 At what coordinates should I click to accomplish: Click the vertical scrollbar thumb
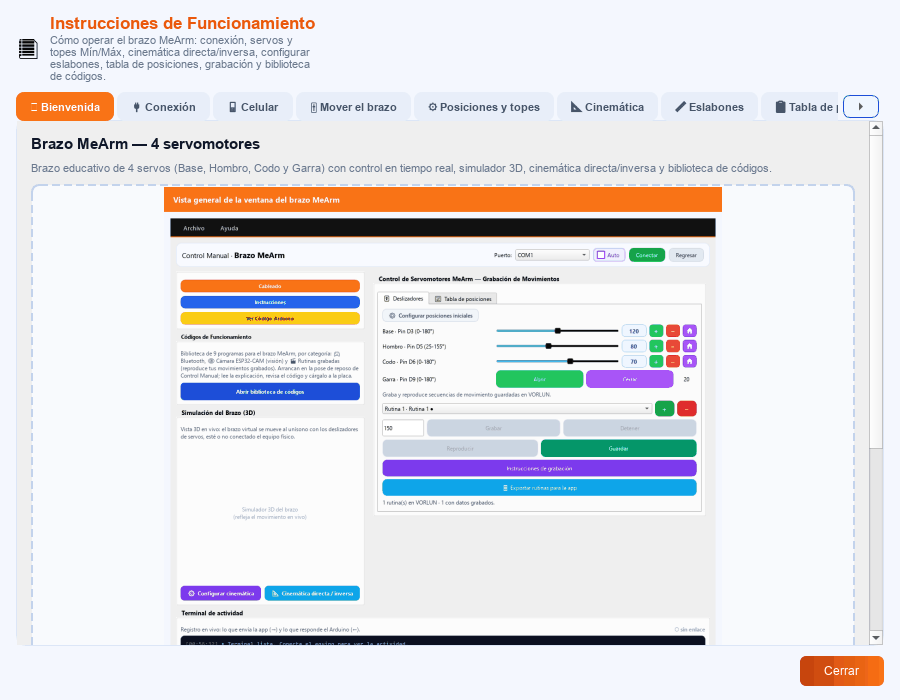click(876, 291)
